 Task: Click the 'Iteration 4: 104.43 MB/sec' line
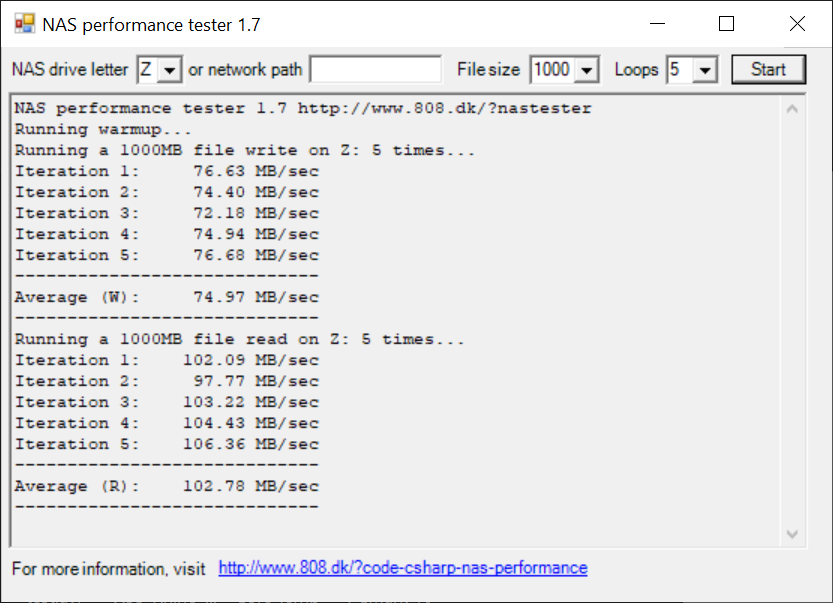tap(166, 423)
